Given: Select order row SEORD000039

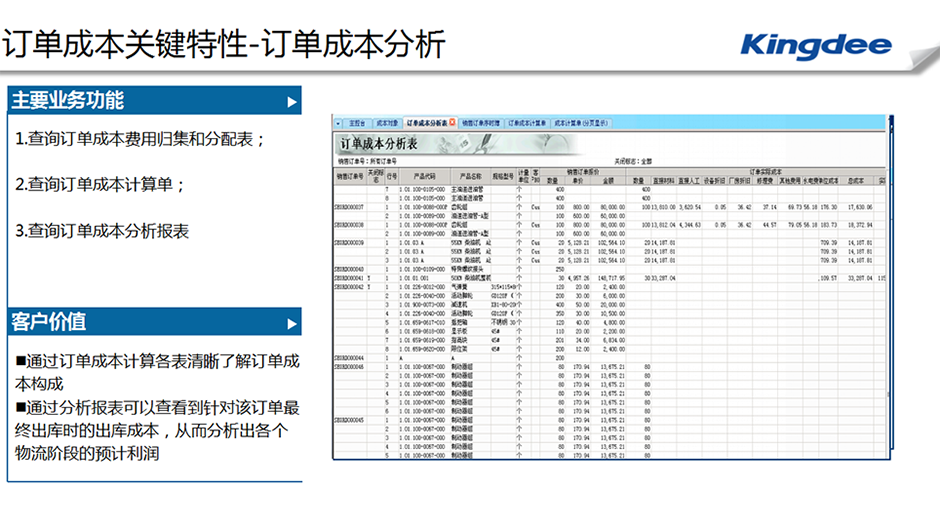Looking at the screenshot, I should coord(349,243).
